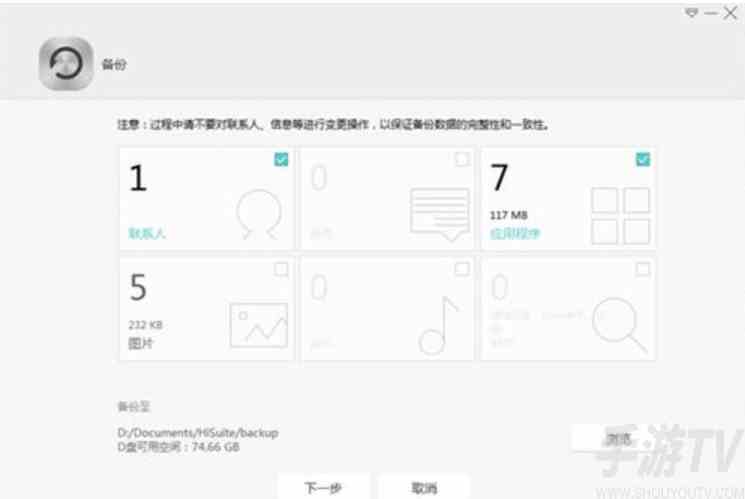Uncheck the contacts (联系人) checkbox

(281, 159)
